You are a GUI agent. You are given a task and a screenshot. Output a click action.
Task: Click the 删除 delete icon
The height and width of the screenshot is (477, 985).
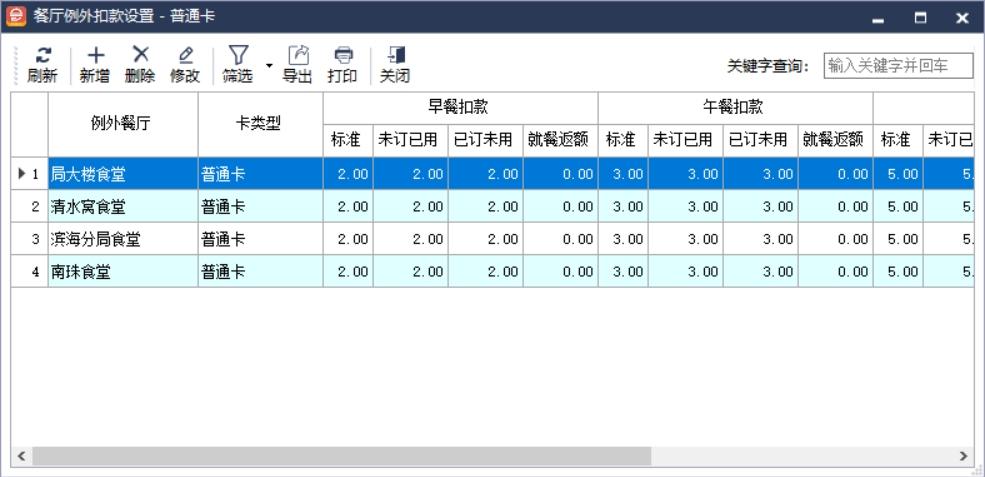(141, 55)
